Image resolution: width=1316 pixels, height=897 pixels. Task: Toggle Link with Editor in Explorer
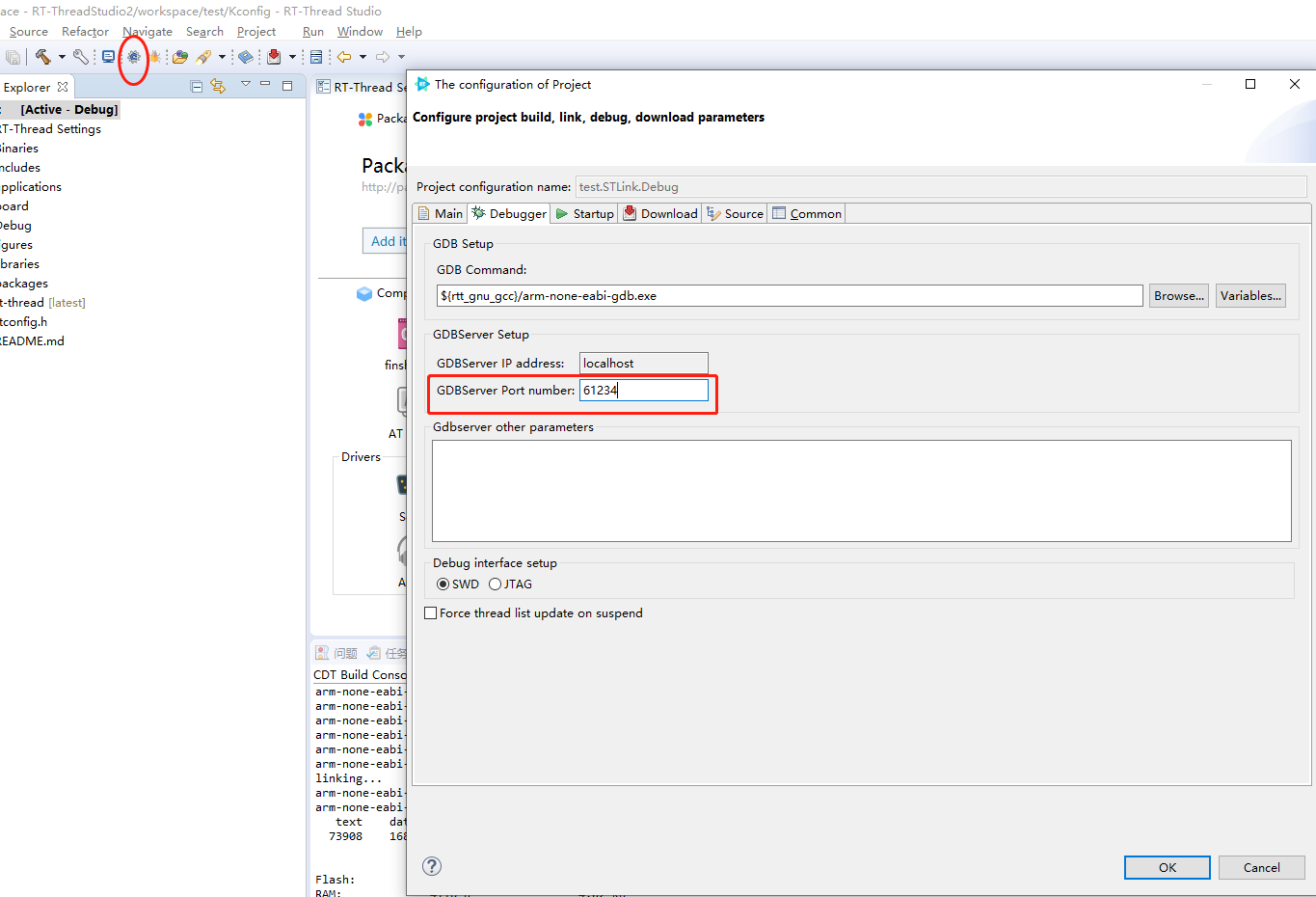click(218, 86)
